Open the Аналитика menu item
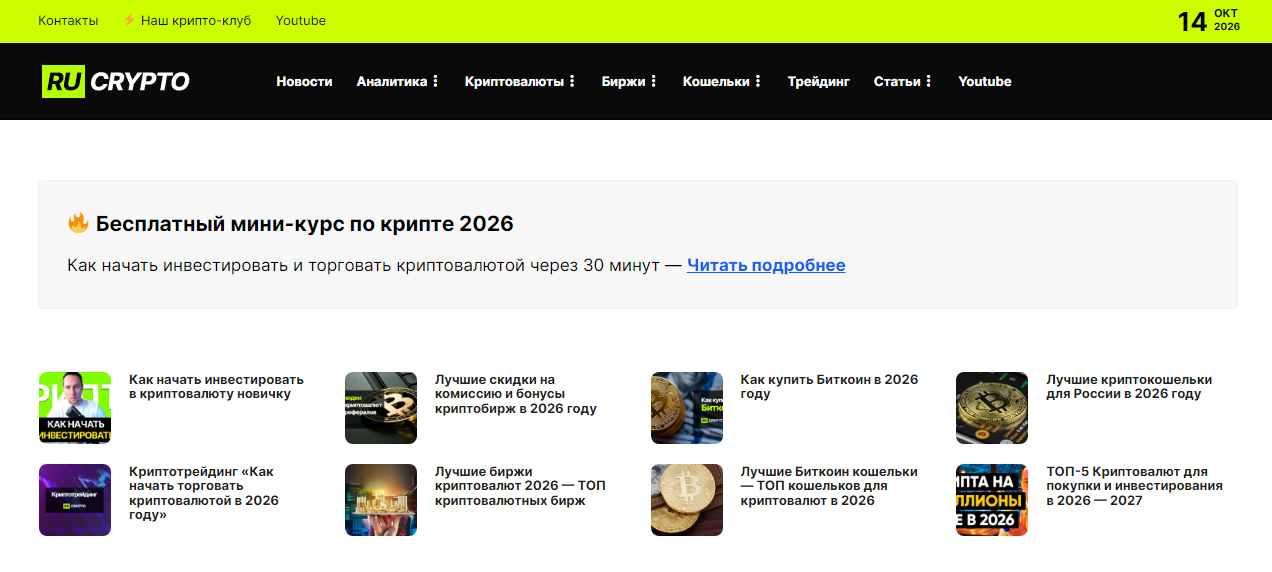The image size is (1272, 572). coord(392,81)
